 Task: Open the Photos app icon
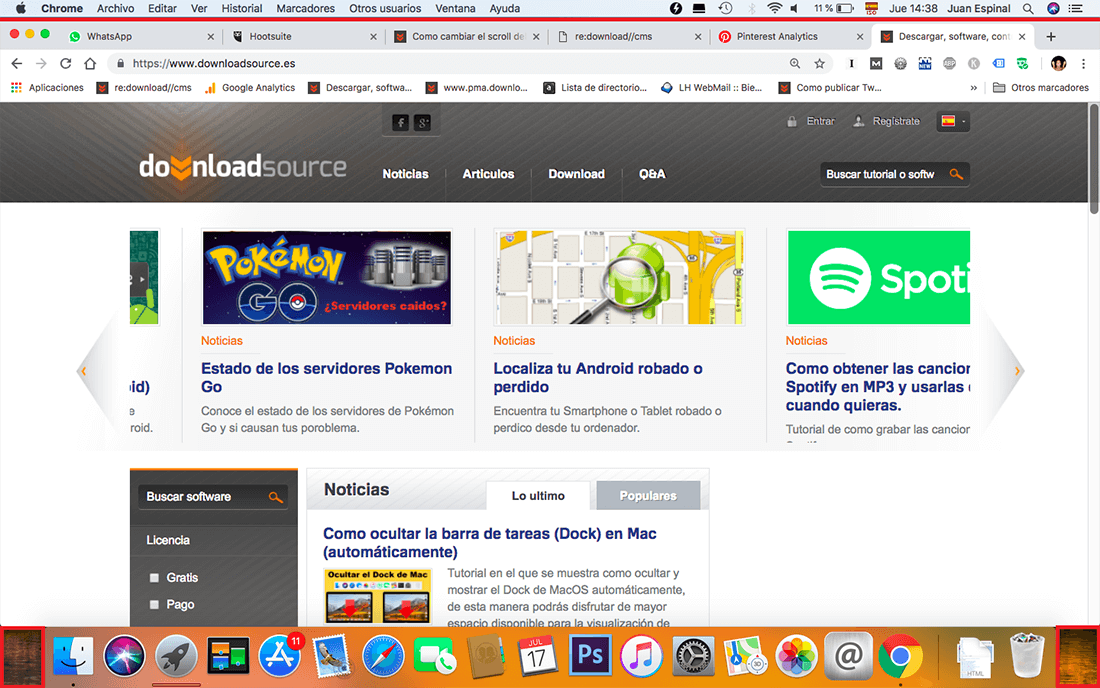tap(796, 656)
